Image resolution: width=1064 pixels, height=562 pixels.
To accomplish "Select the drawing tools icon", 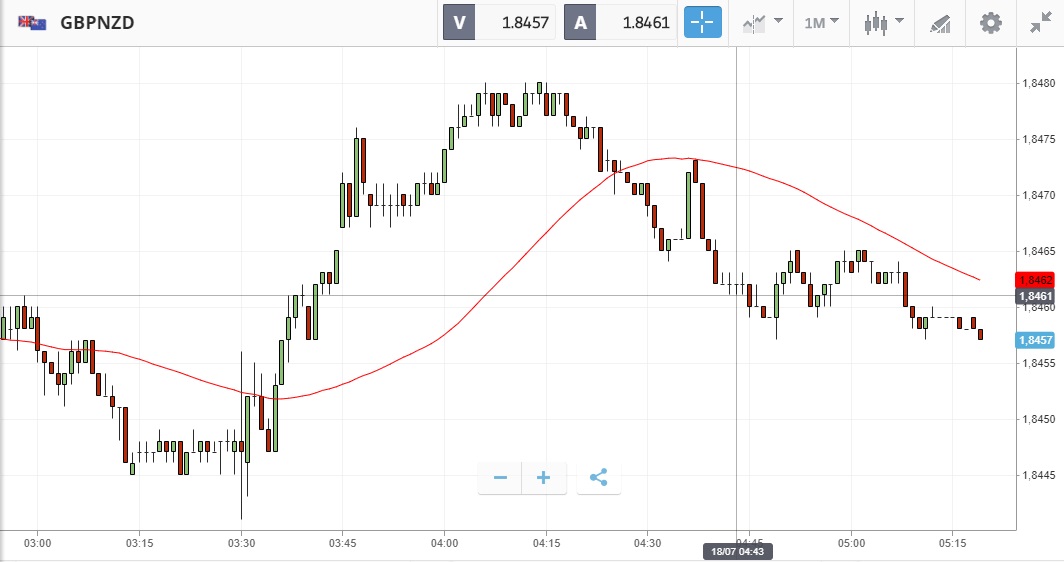I will (939, 22).
